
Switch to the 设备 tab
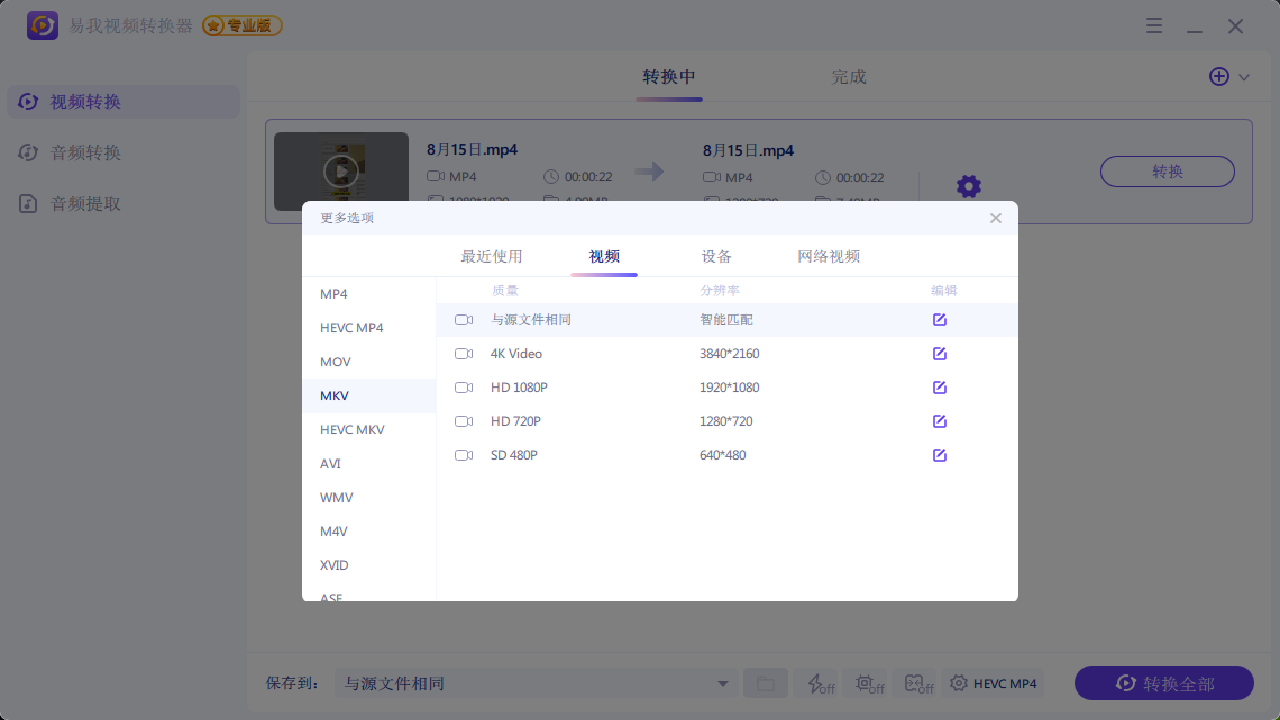(x=716, y=257)
